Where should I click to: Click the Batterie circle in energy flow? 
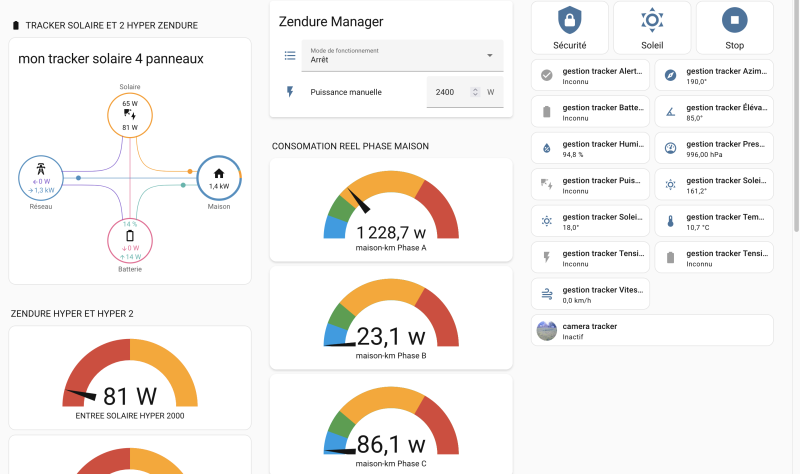[x=130, y=241]
